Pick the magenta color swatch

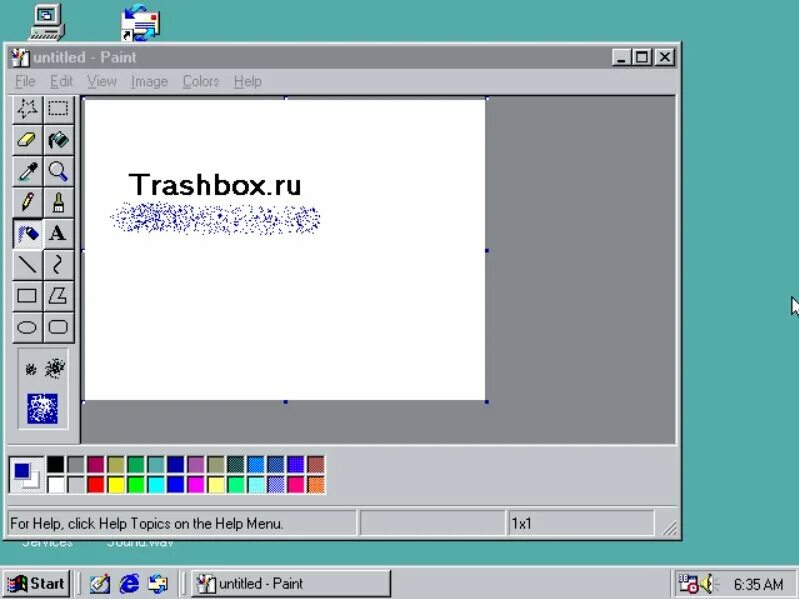(196, 484)
